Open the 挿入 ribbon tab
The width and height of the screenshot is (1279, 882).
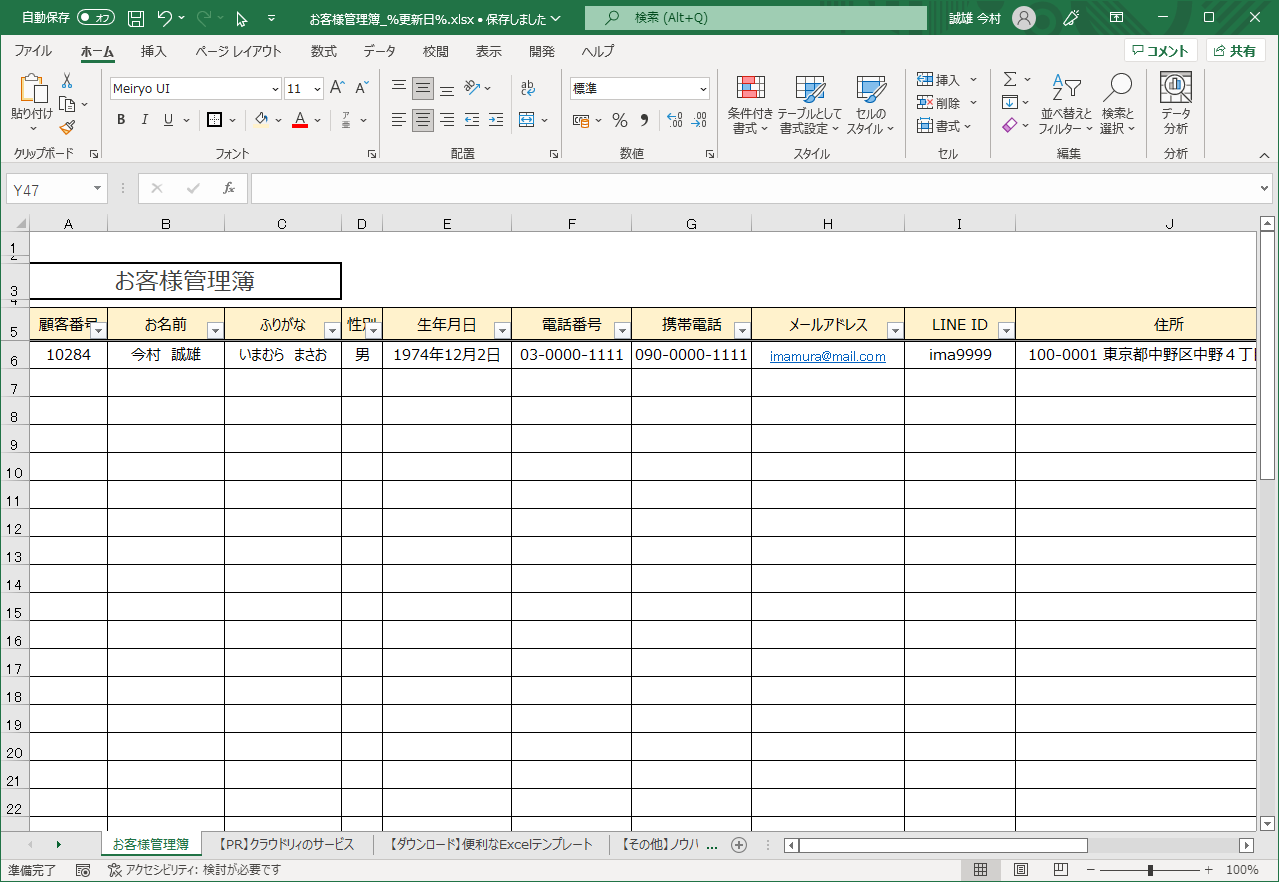point(153,51)
